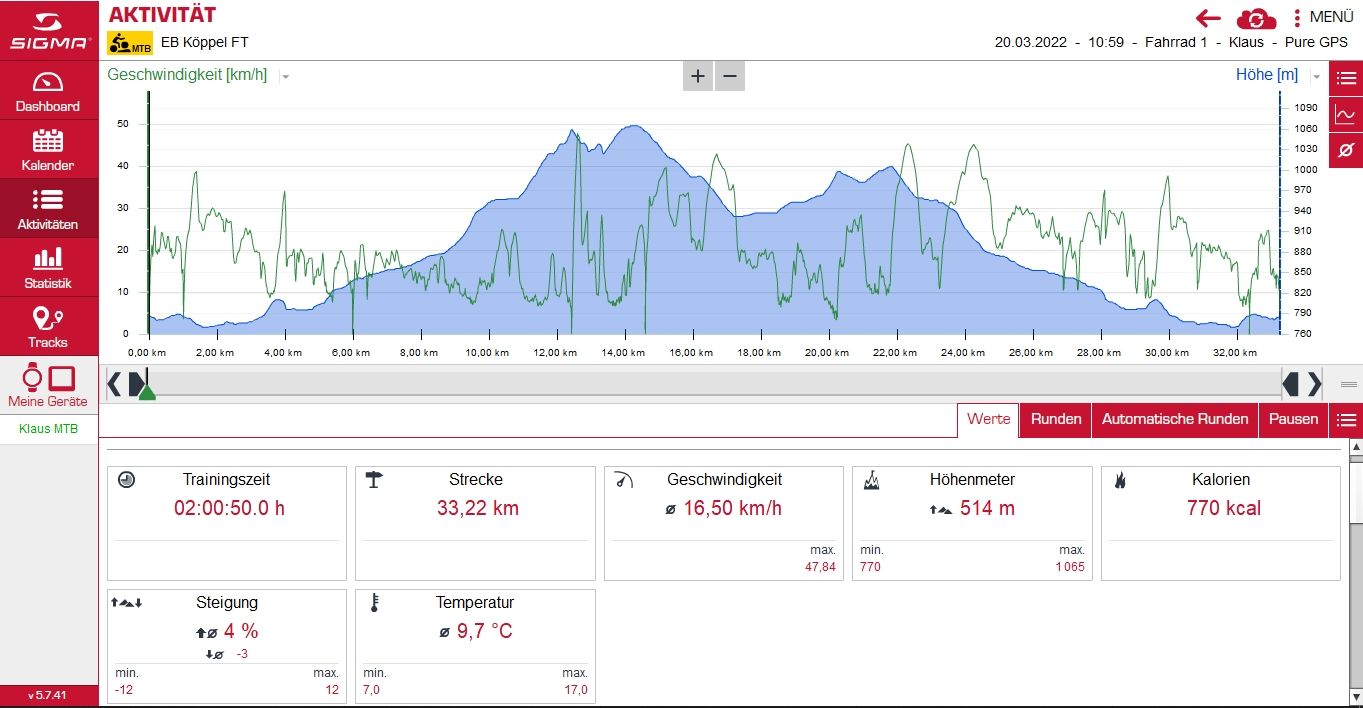Screen dimensions: 1363x708
Task: Go to Statistik in the sidebar
Action: [x=48, y=268]
